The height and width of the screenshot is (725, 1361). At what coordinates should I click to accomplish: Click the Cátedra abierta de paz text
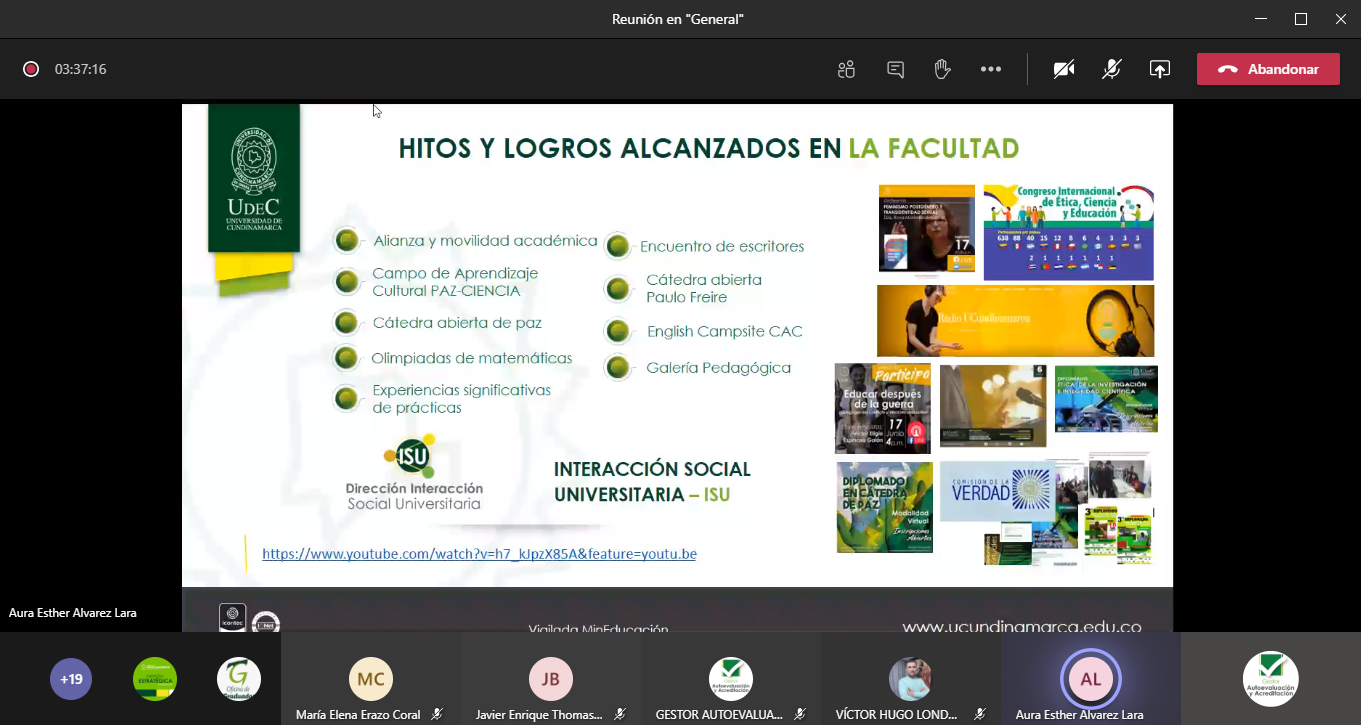[457, 323]
